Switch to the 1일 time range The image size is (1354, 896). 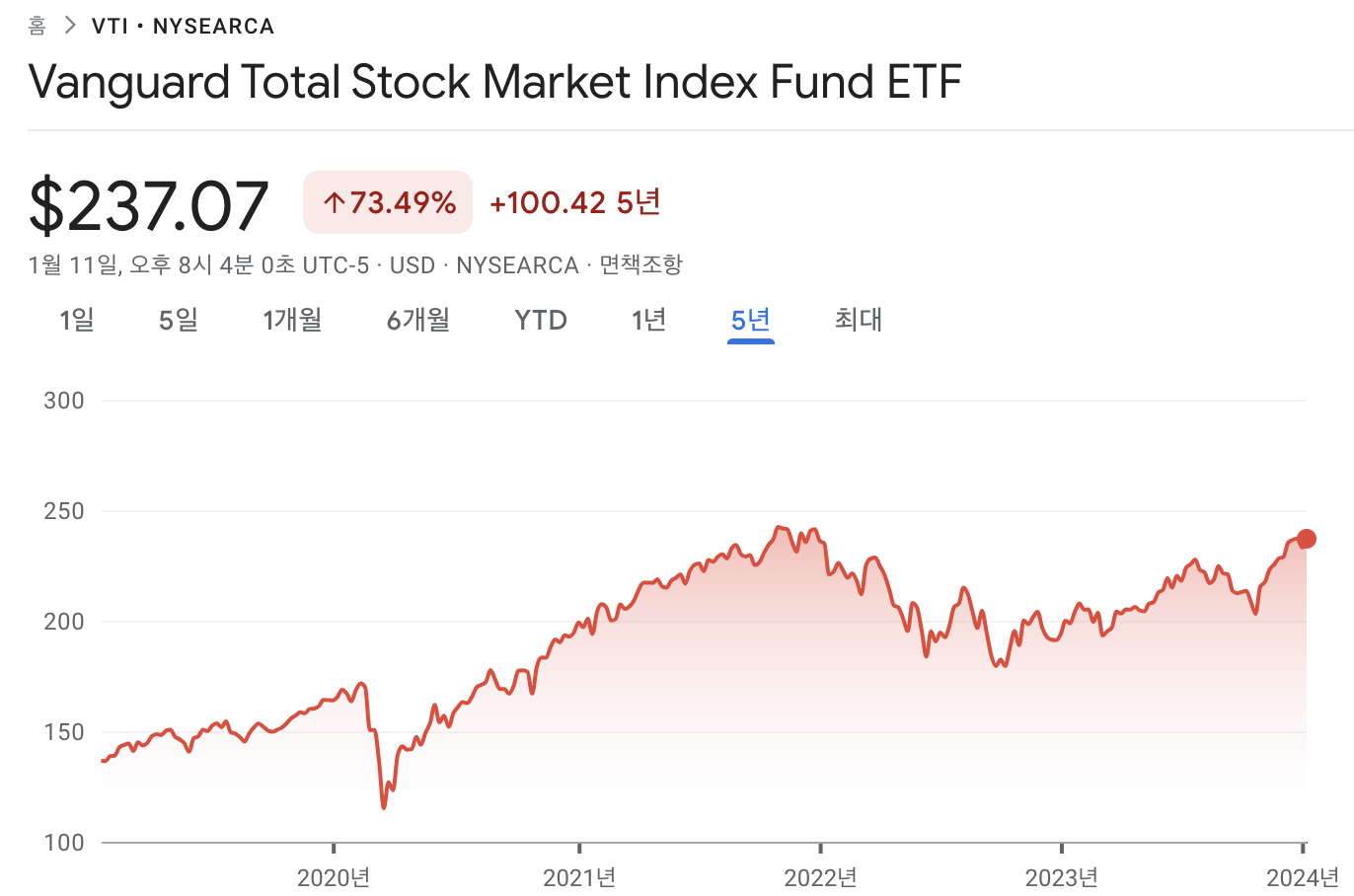click(x=77, y=320)
